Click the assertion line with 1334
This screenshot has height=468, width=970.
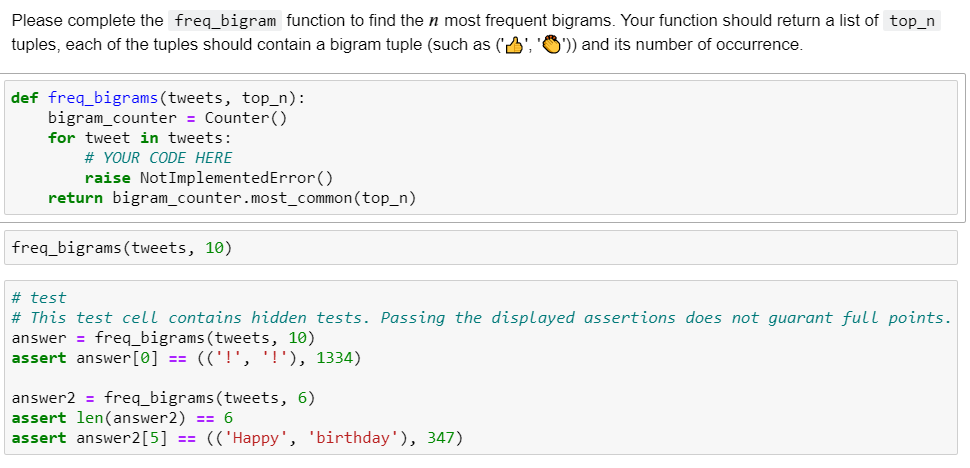[x=186, y=358]
